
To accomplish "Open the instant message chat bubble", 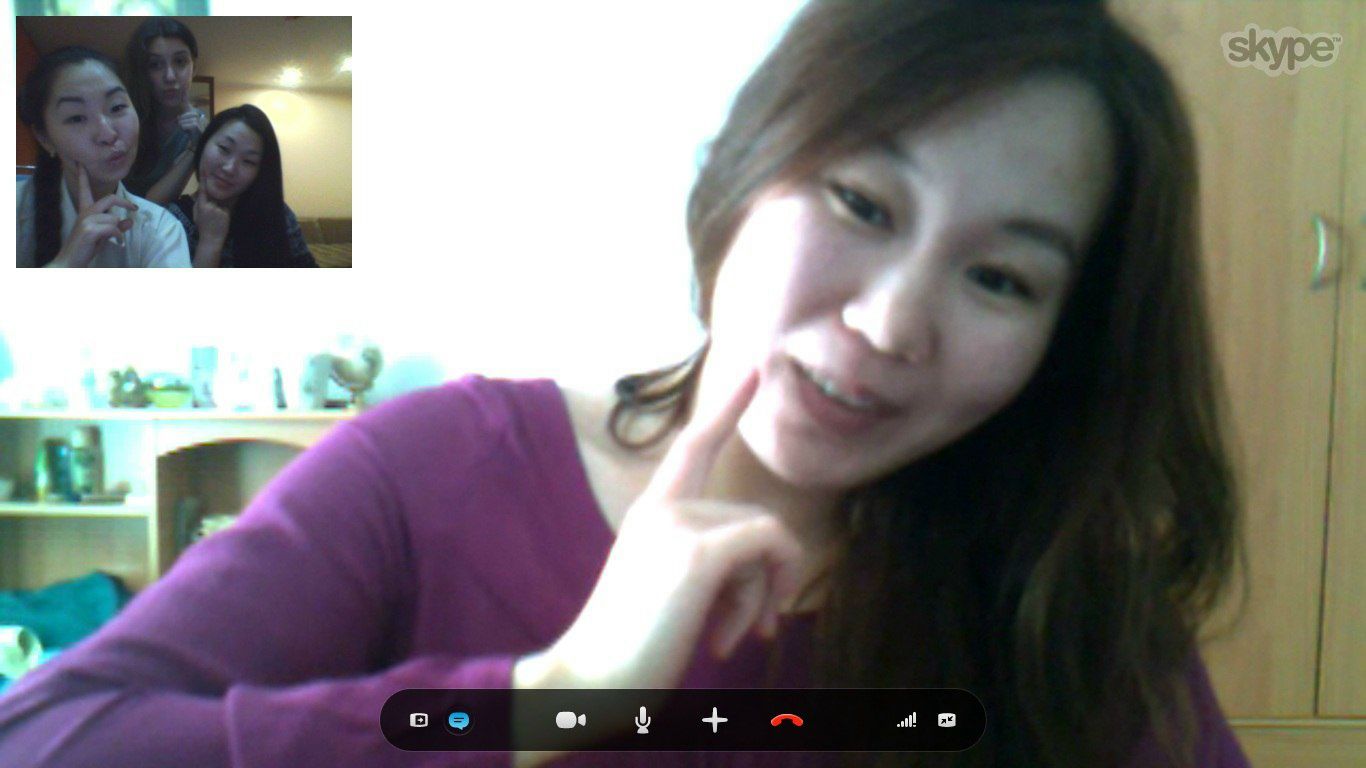I will pyautogui.click(x=459, y=720).
